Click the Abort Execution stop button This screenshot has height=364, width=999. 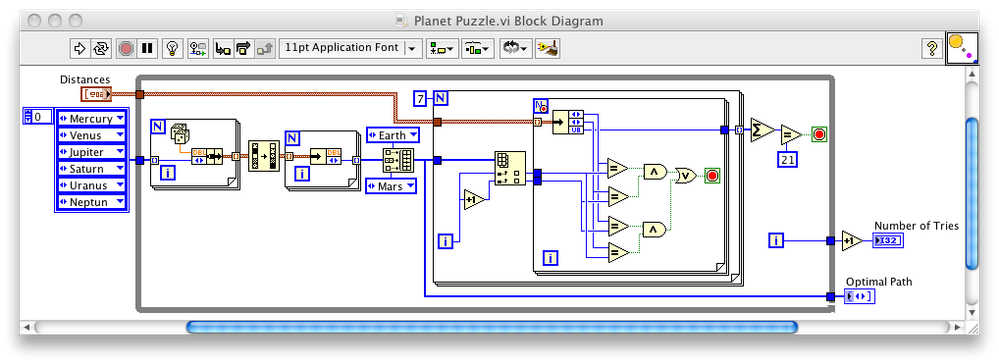pyautogui.click(x=126, y=48)
